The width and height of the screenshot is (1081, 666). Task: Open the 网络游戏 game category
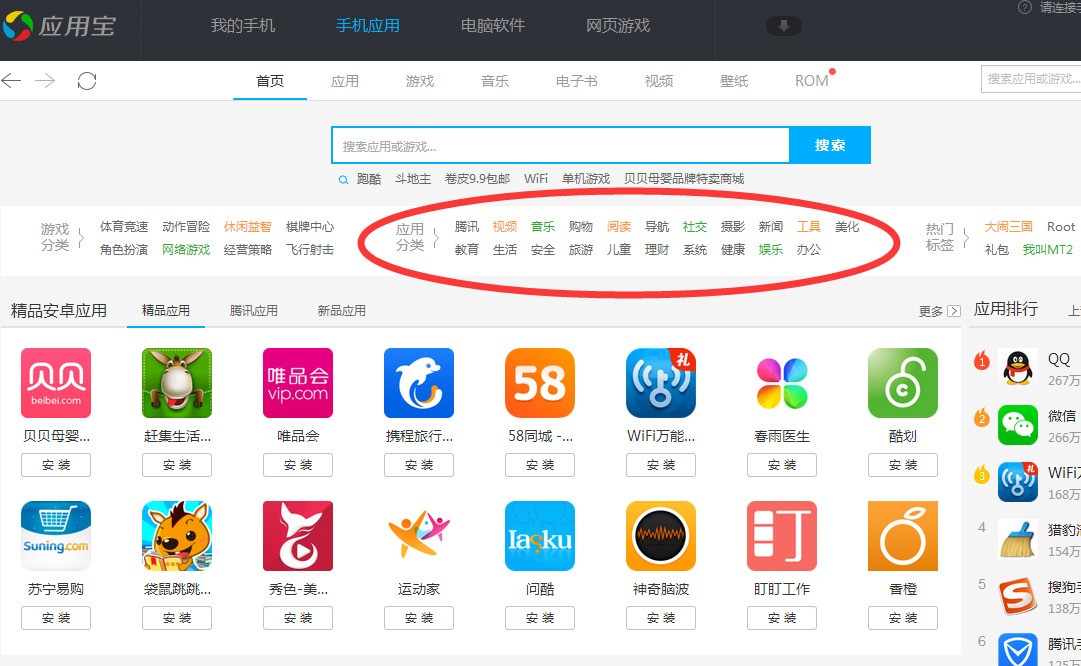[186, 250]
